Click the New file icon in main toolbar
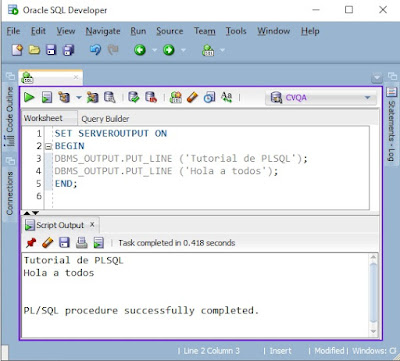The height and width of the screenshot is (361, 400). coord(17,50)
